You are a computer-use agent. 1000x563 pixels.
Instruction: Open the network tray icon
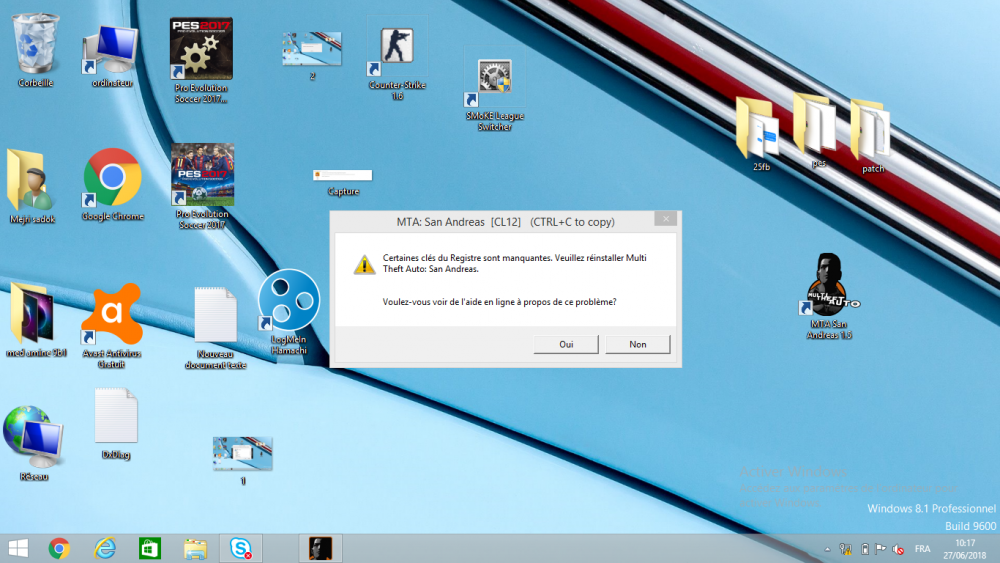(846, 549)
